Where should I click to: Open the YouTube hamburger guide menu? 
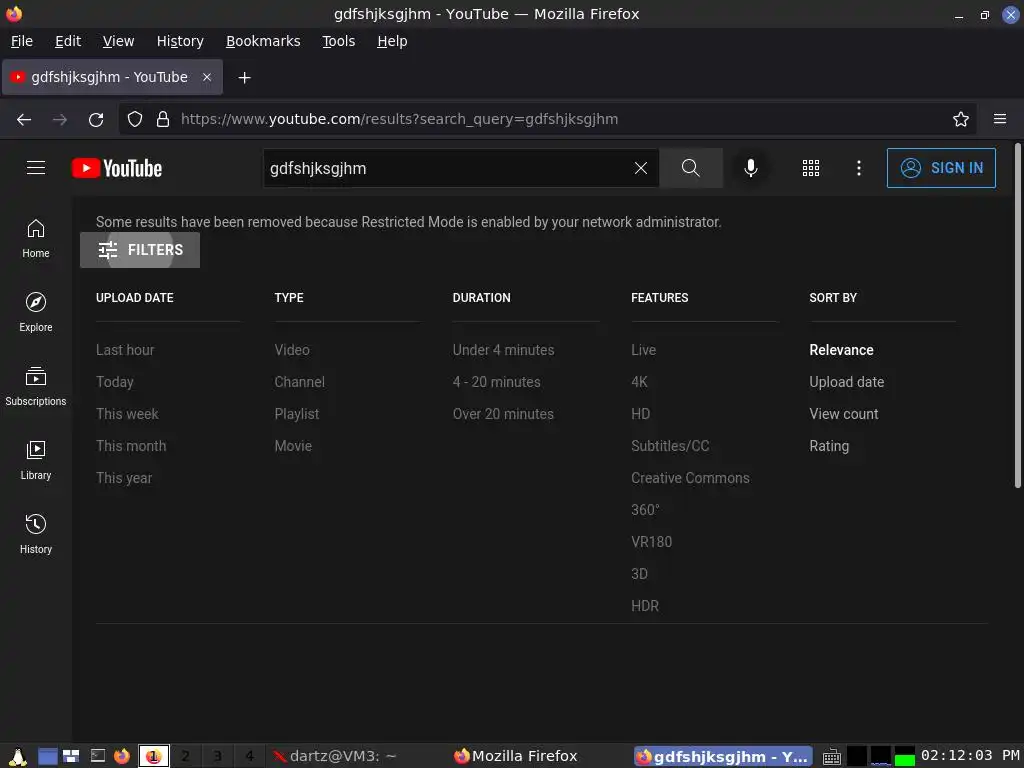point(36,168)
